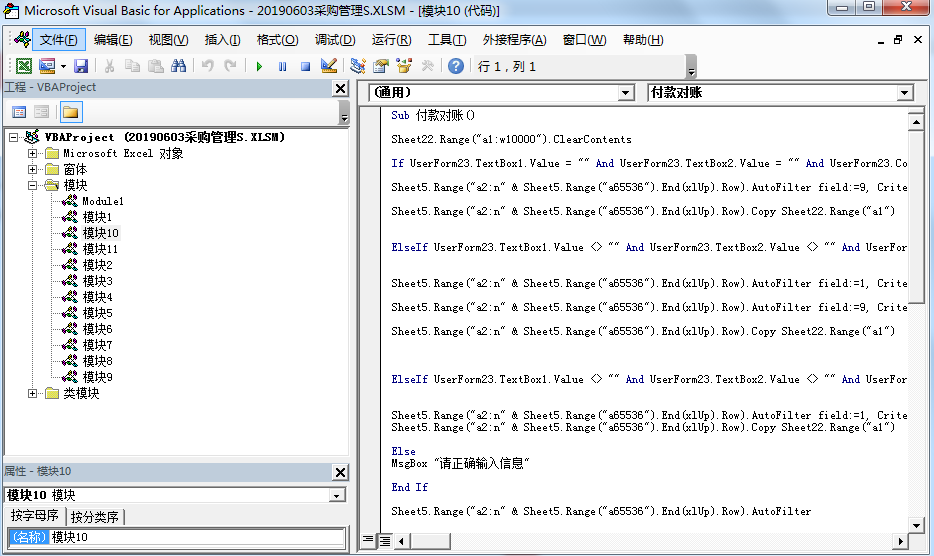Open Toolbox wrench icon

[428, 66]
